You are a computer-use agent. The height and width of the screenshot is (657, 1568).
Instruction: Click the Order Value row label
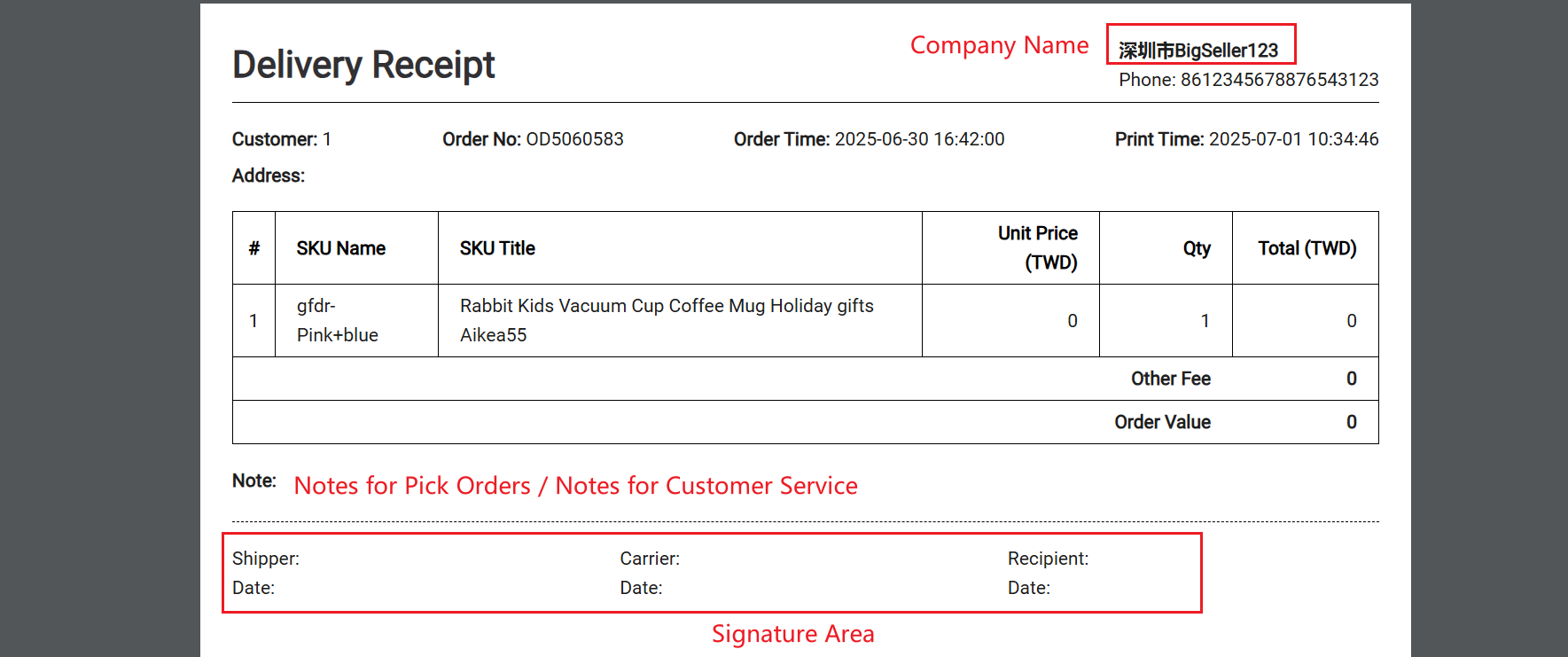(x=1163, y=422)
